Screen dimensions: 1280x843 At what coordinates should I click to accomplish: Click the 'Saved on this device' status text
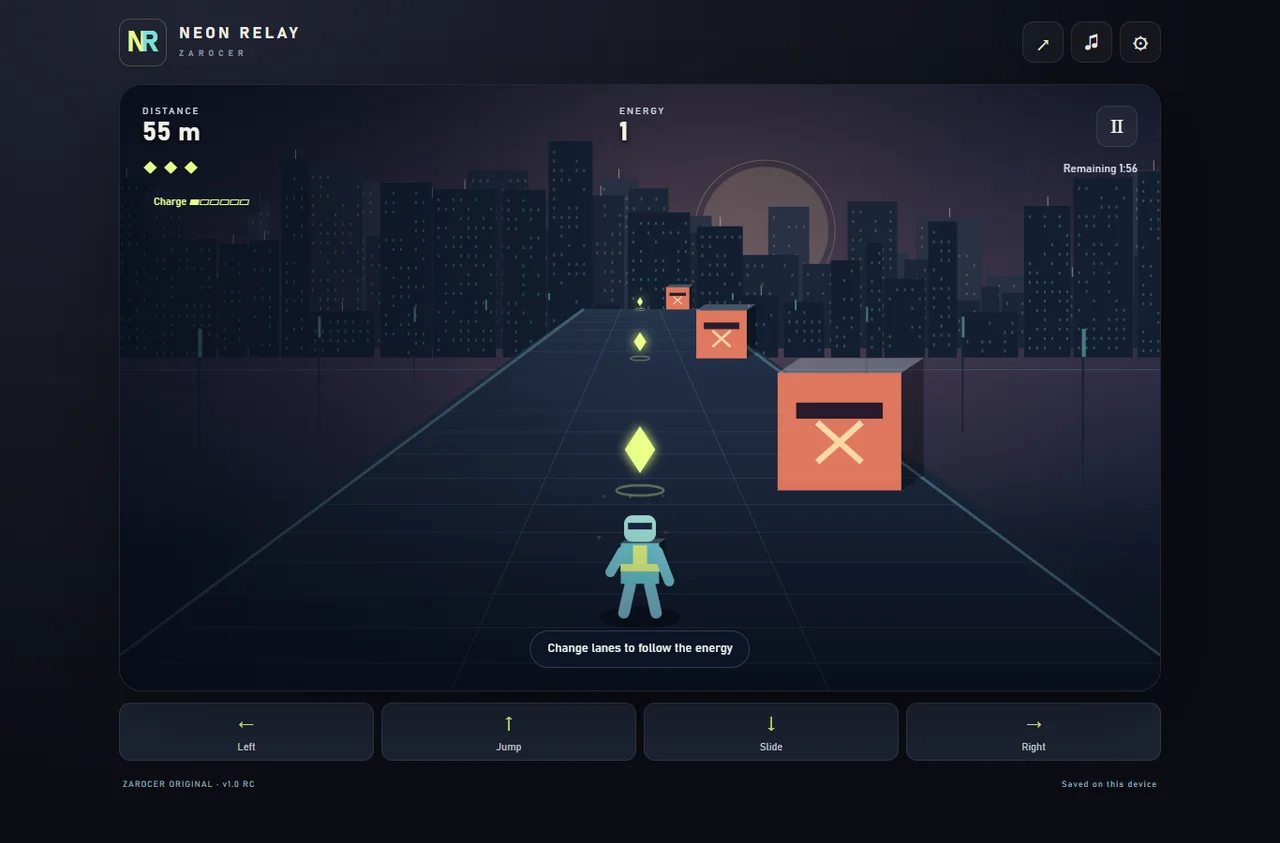tap(1109, 784)
